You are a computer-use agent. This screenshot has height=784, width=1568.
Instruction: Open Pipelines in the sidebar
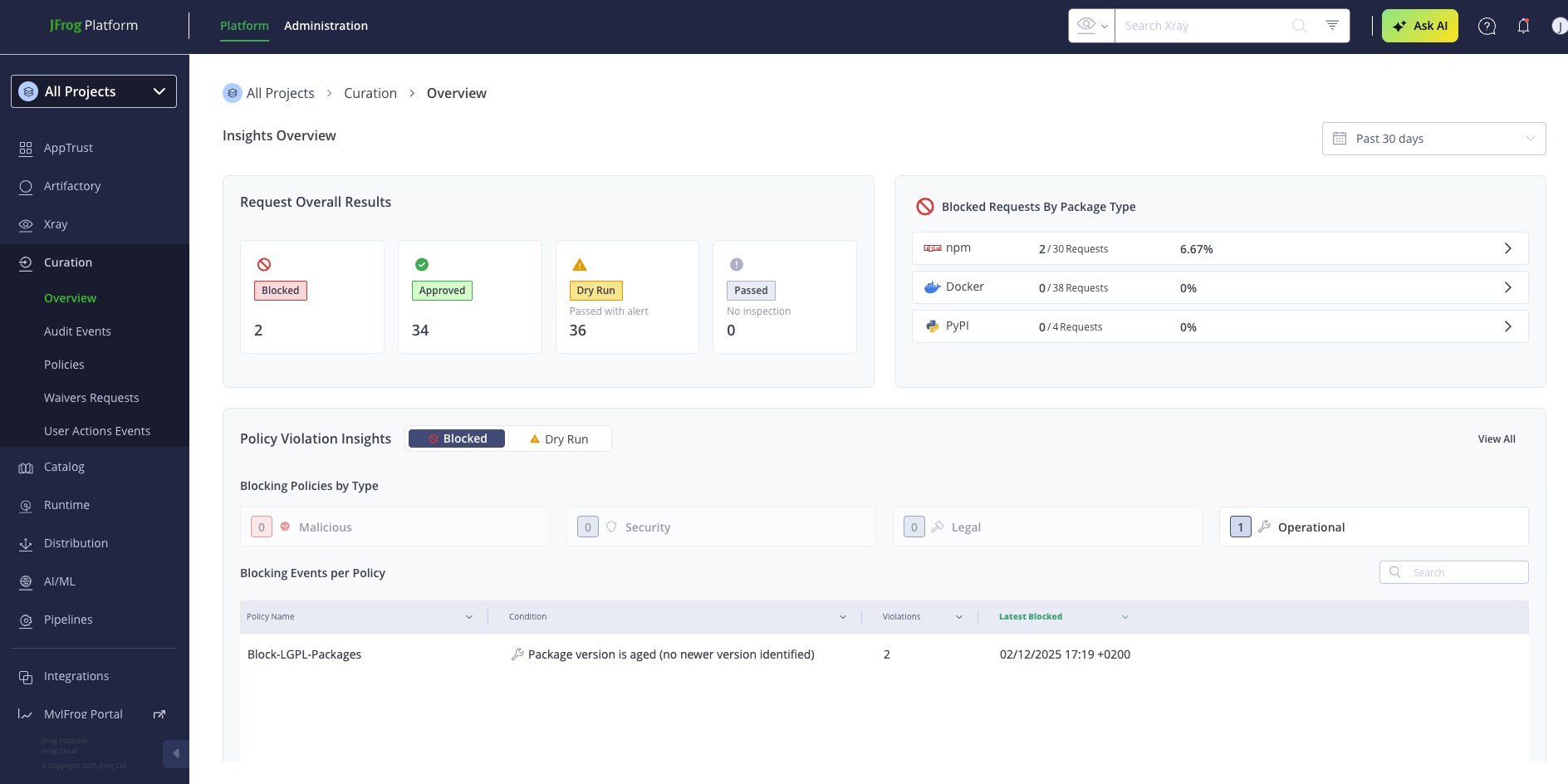click(68, 620)
